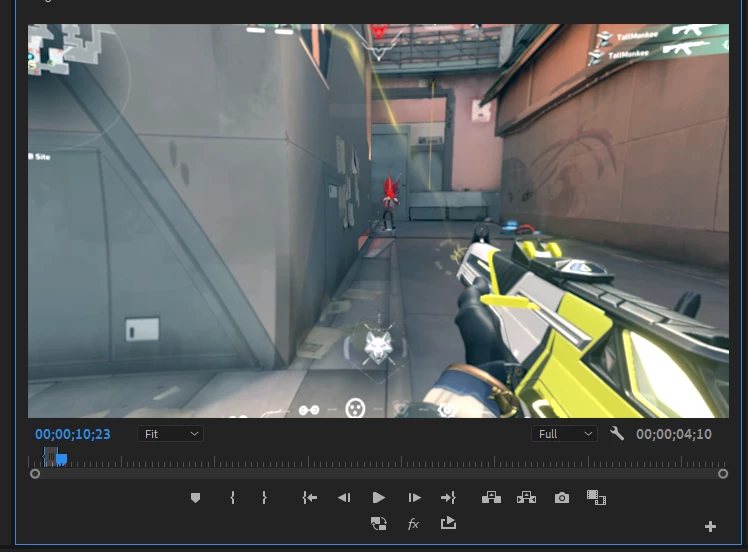
Task: Click the zoom scroll bar under the ruler
Action: pyautogui.click(x=379, y=474)
